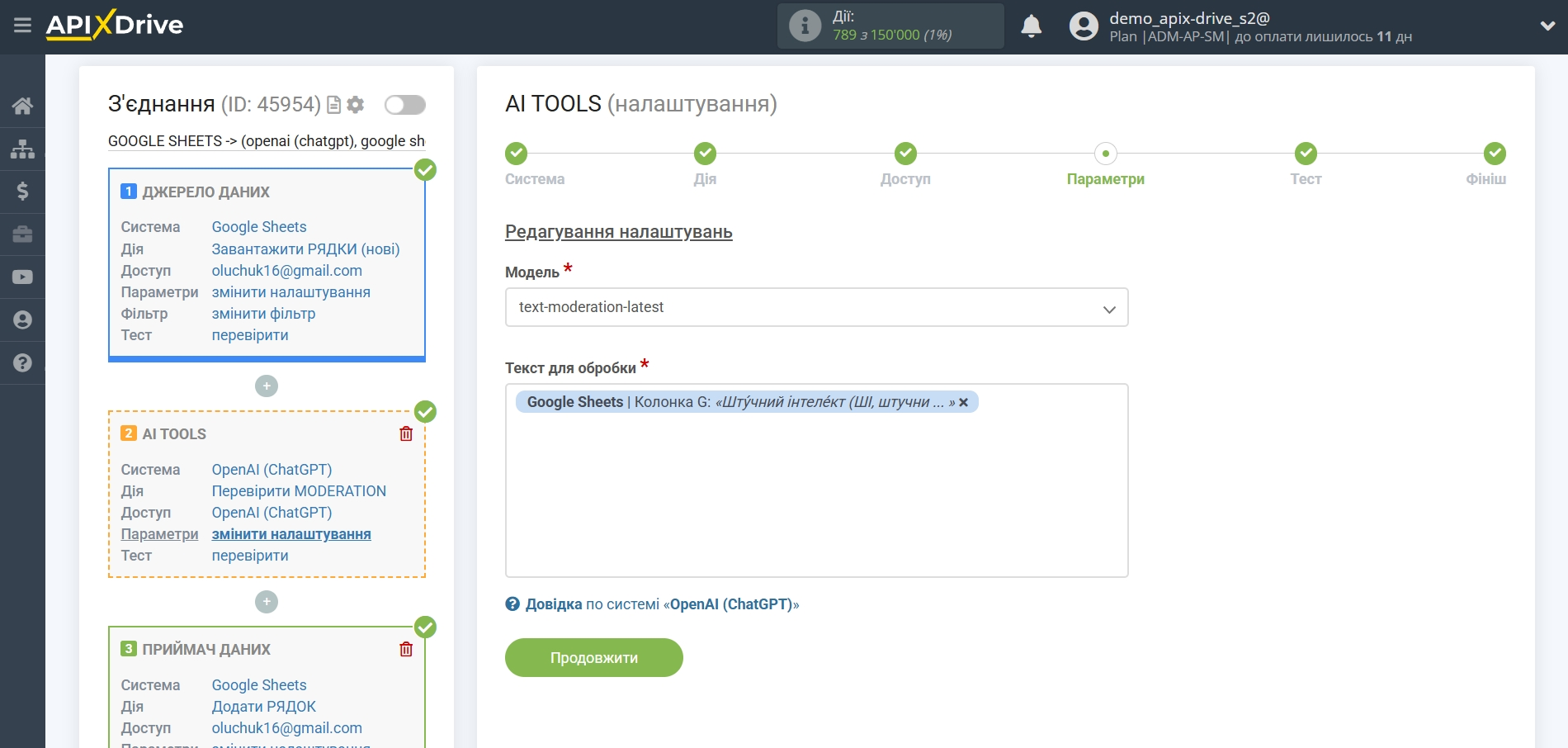This screenshot has width=1568, height=748.
Task: Open the Модель dropdown
Action: pyautogui.click(x=816, y=307)
